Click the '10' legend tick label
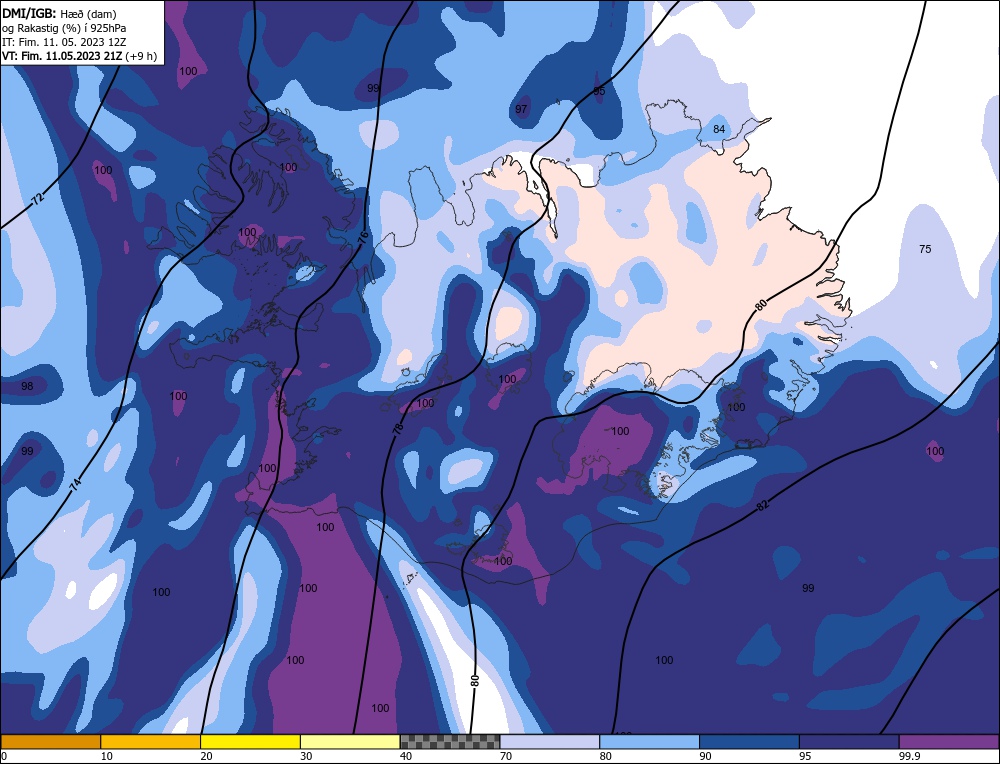Screen dimensions: 1000x764 click(107, 756)
